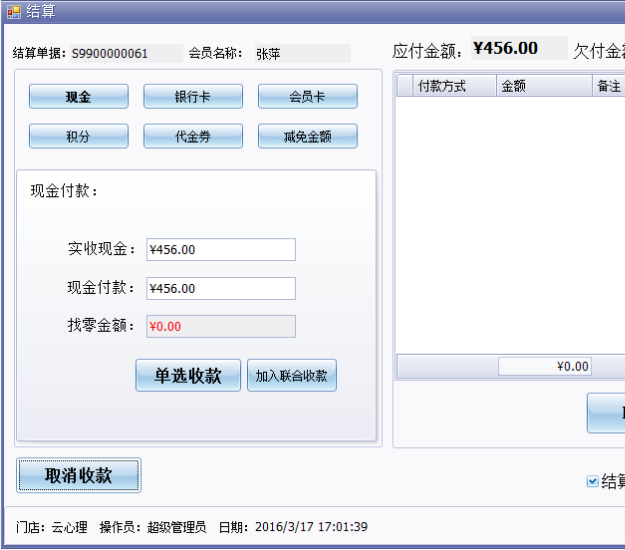The height and width of the screenshot is (550, 625).
Task: Choose 代金券 payment option
Action: tap(193, 136)
